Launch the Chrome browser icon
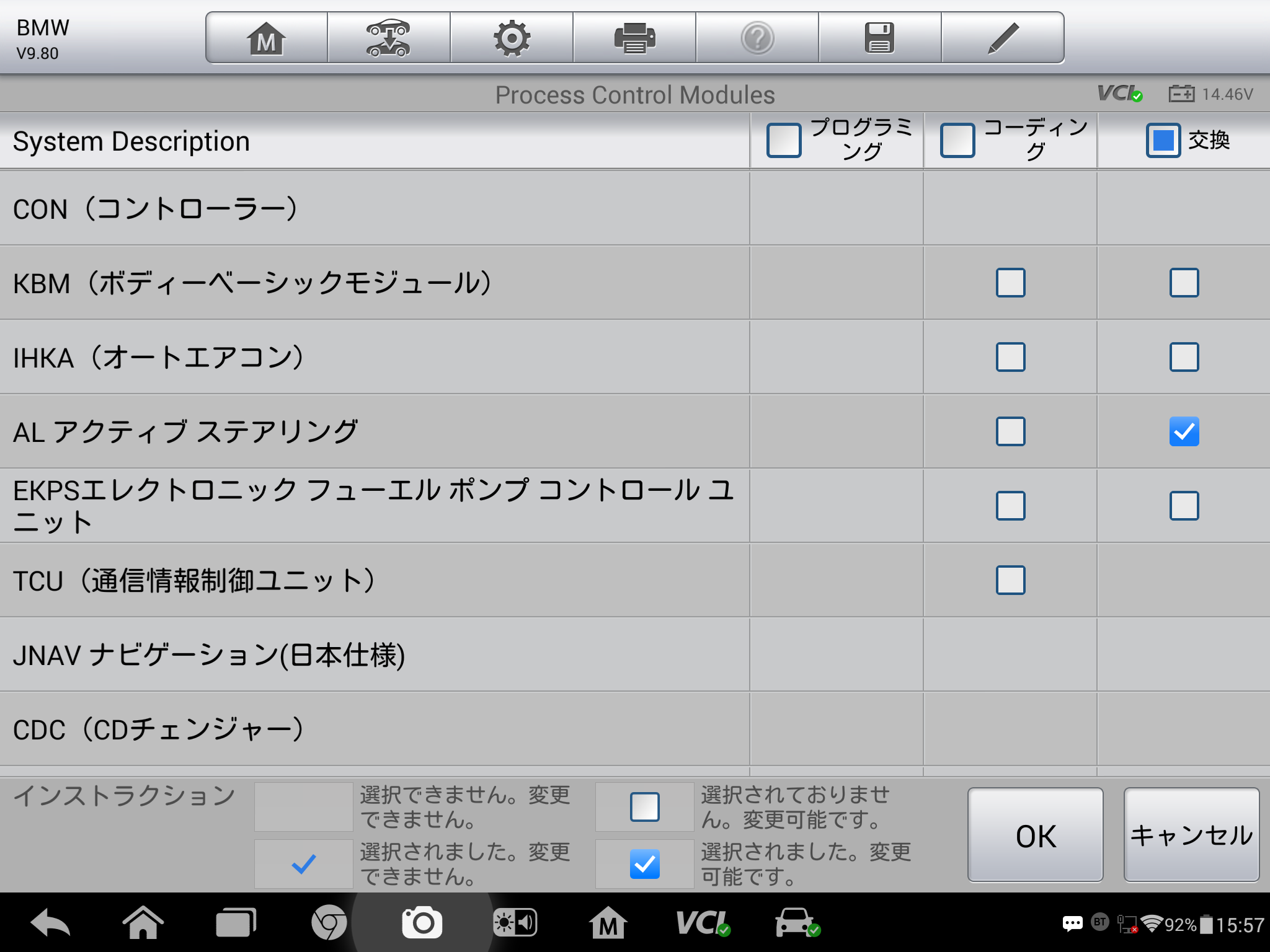The height and width of the screenshot is (952, 1270). point(329,923)
